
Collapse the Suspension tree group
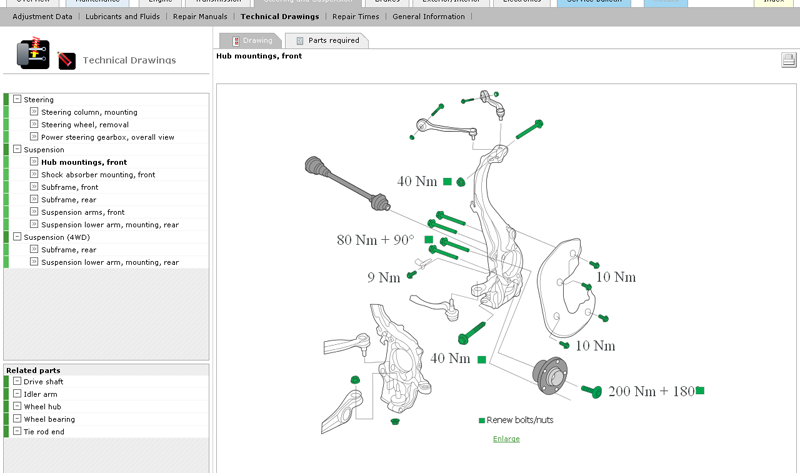click(17, 149)
